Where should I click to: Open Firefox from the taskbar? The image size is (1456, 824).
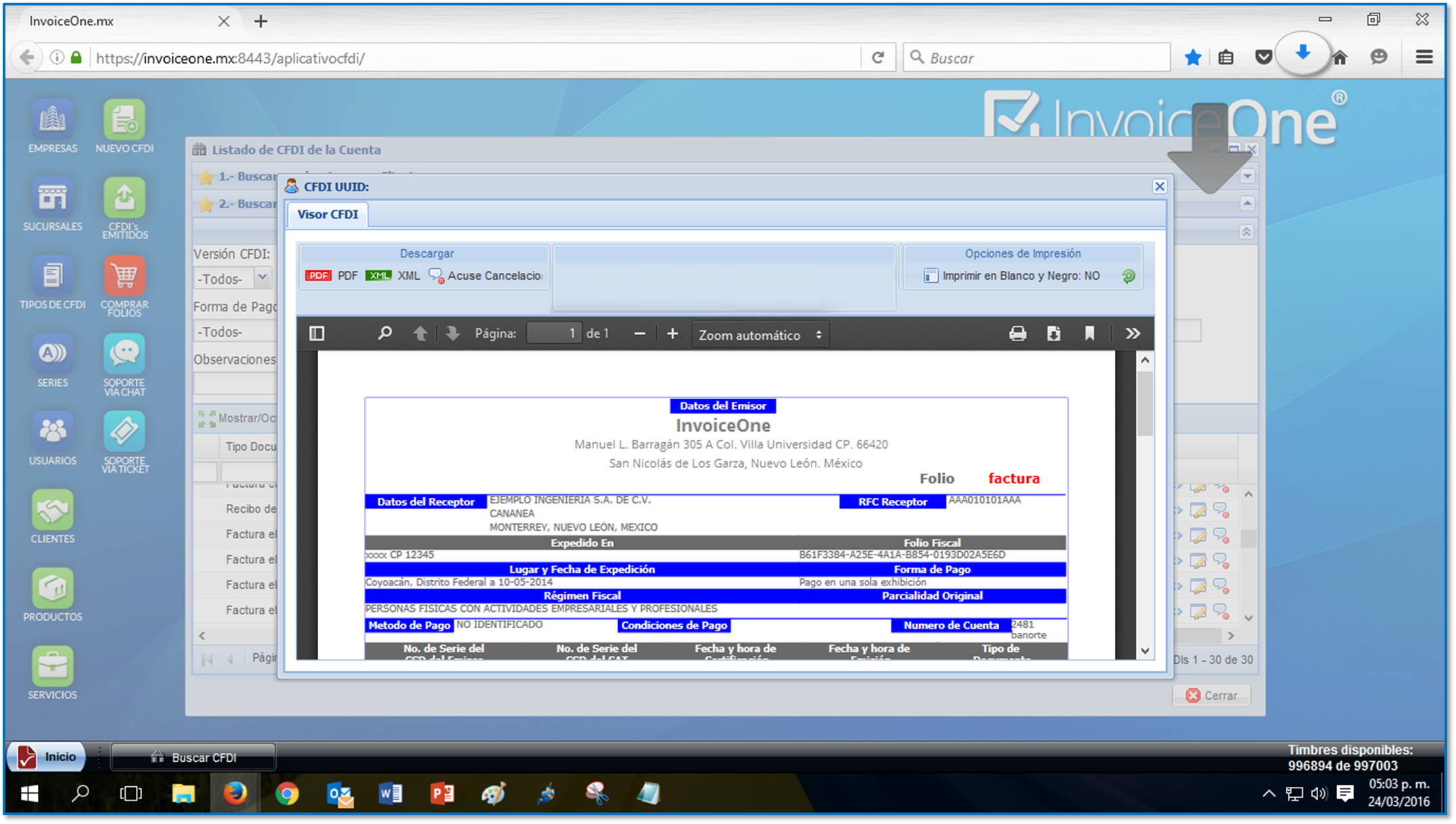click(234, 794)
